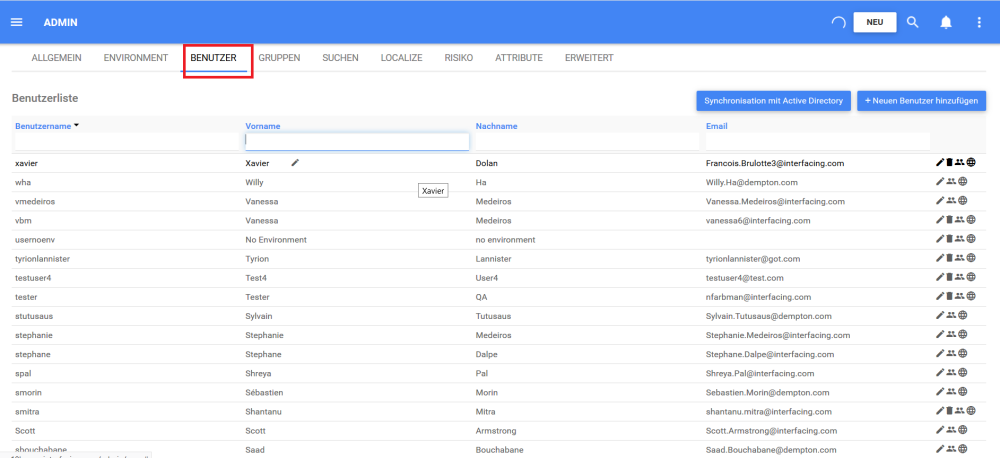Edit user usernoenv with pencil icon

(x=939, y=239)
